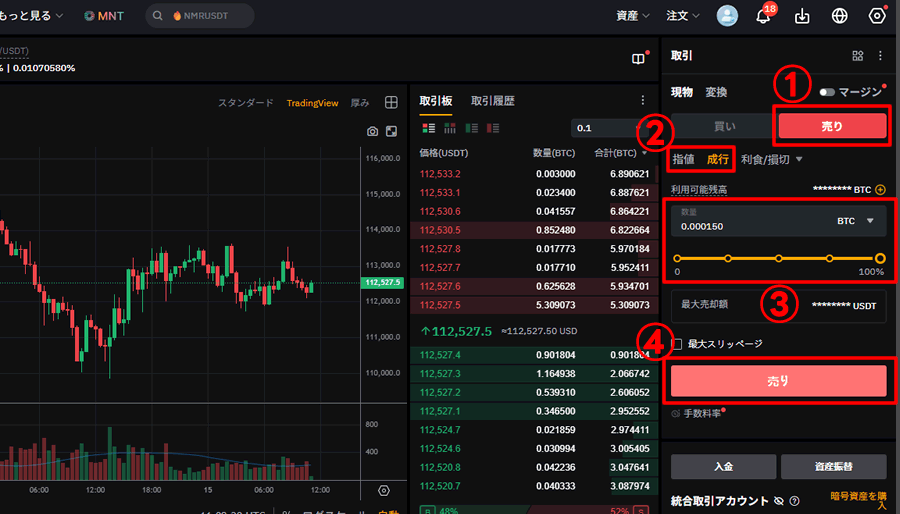Open the book guide icon
This screenshot has width=900, height=514.
click(x=638, y=59)
